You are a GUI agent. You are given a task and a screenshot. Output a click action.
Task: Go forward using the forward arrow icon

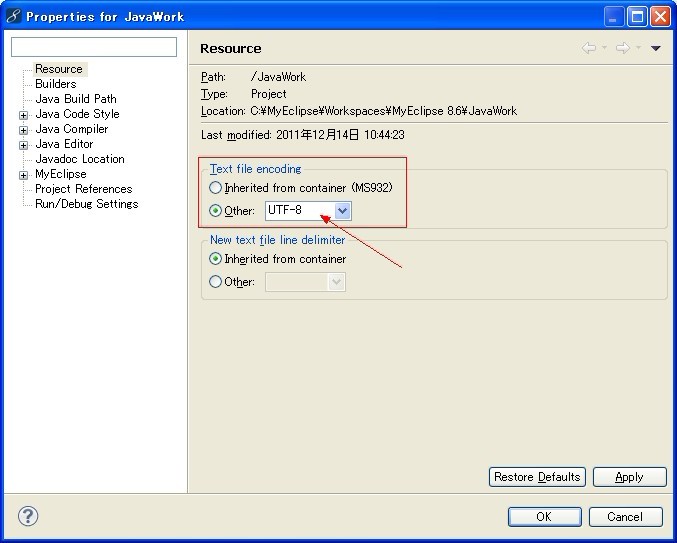tap(623, 48)
